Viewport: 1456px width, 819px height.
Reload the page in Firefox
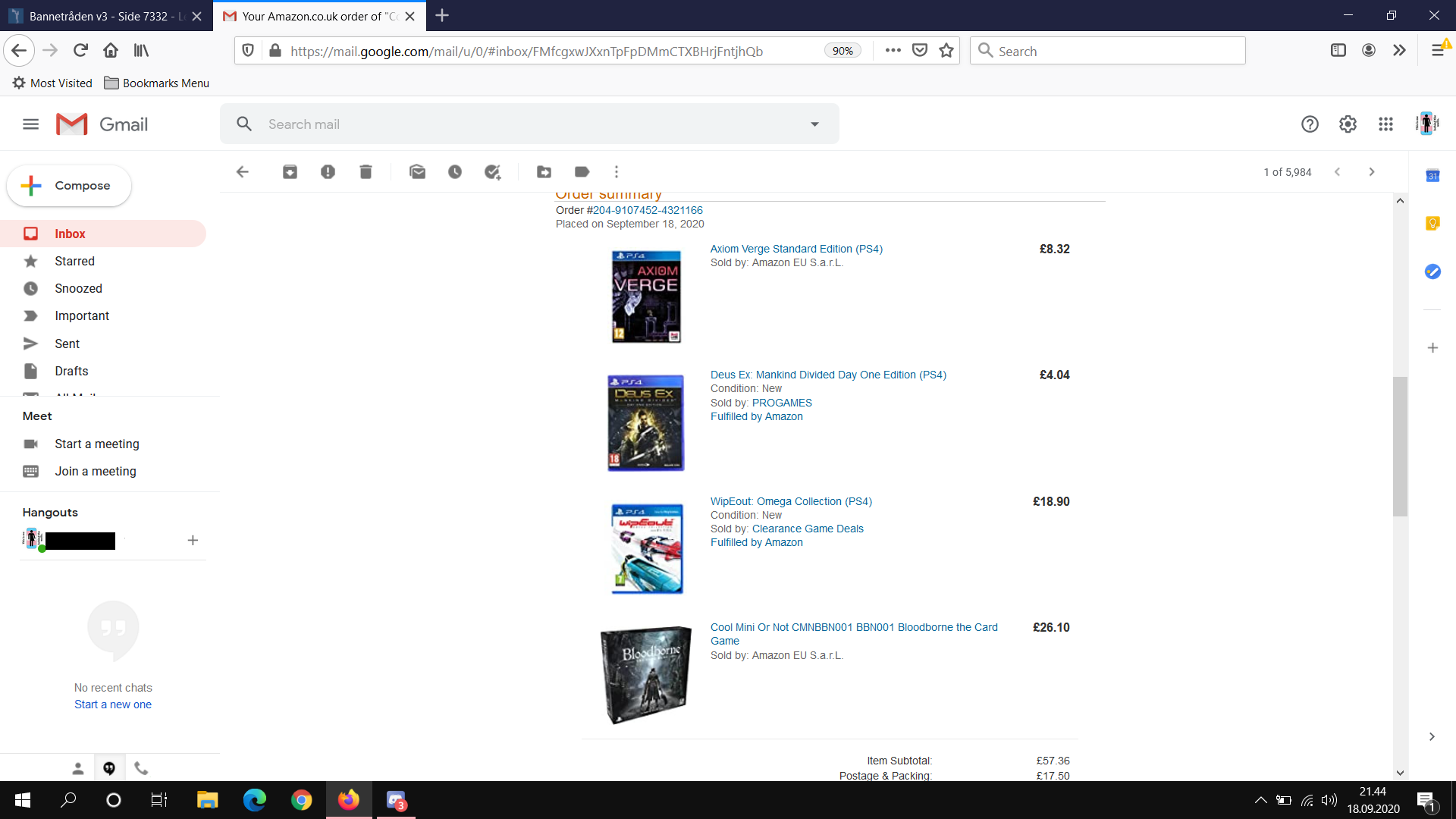[80, 51]
